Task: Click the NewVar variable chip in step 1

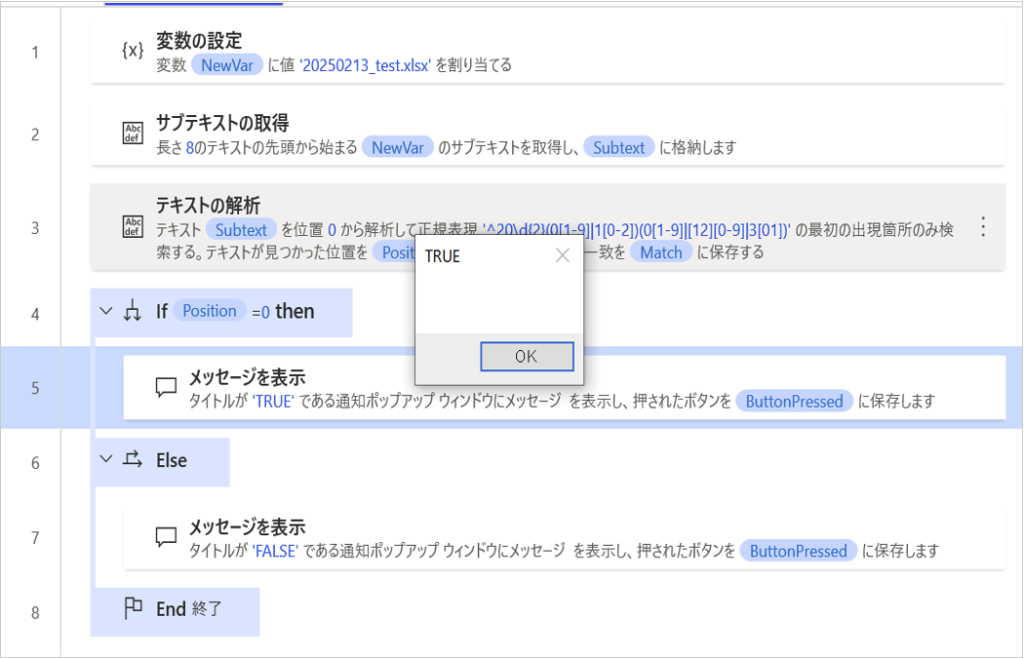Action: [x=228, y=66]
